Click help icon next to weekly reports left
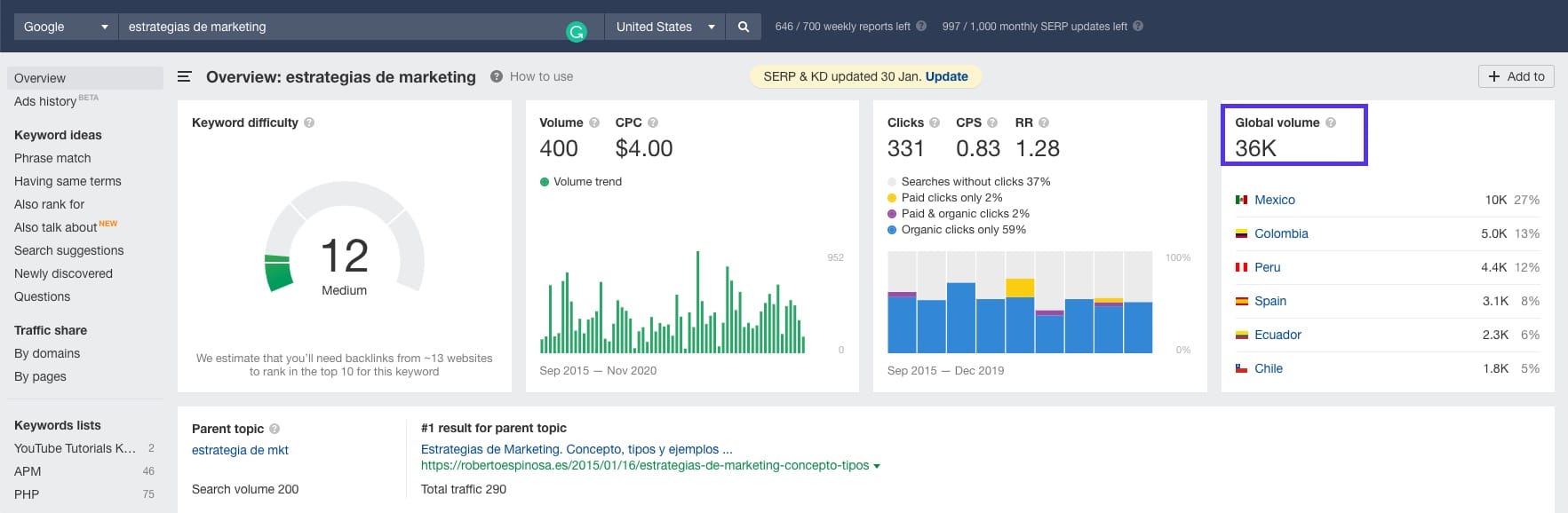Screen dimensions: 1568x513 coord(921,27)
